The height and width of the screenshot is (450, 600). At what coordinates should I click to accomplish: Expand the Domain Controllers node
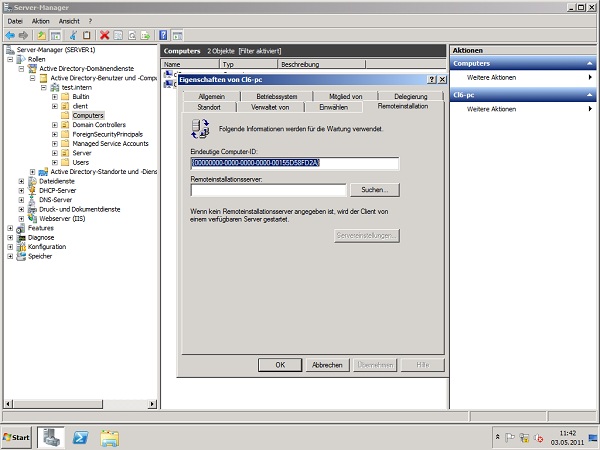55,125
